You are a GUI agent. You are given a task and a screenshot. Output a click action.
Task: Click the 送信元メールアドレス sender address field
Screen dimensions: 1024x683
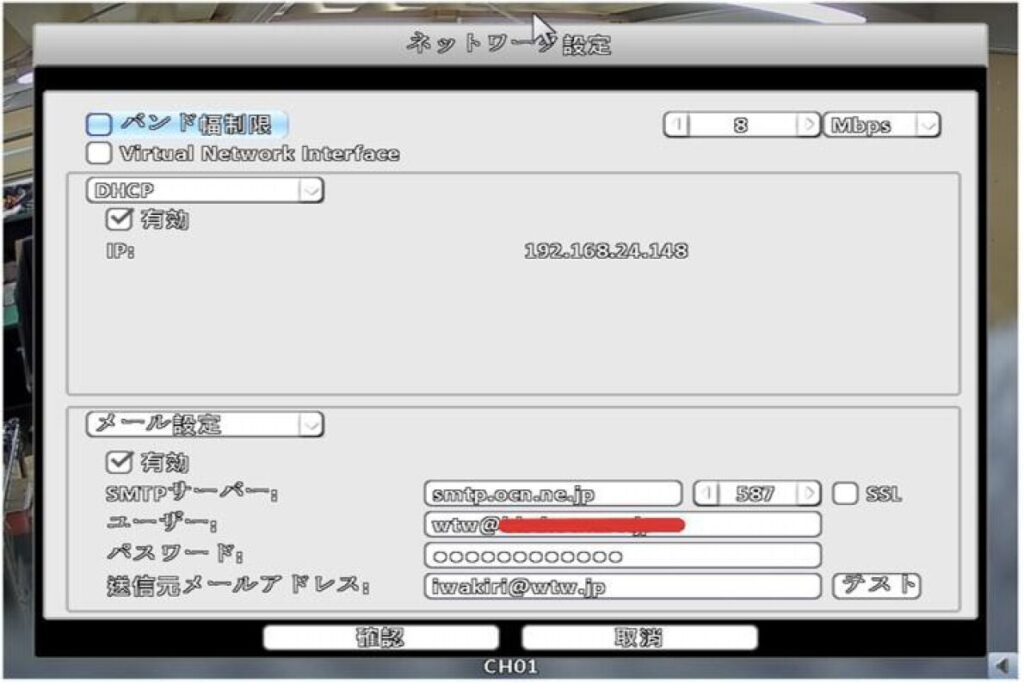coord(622,587)
